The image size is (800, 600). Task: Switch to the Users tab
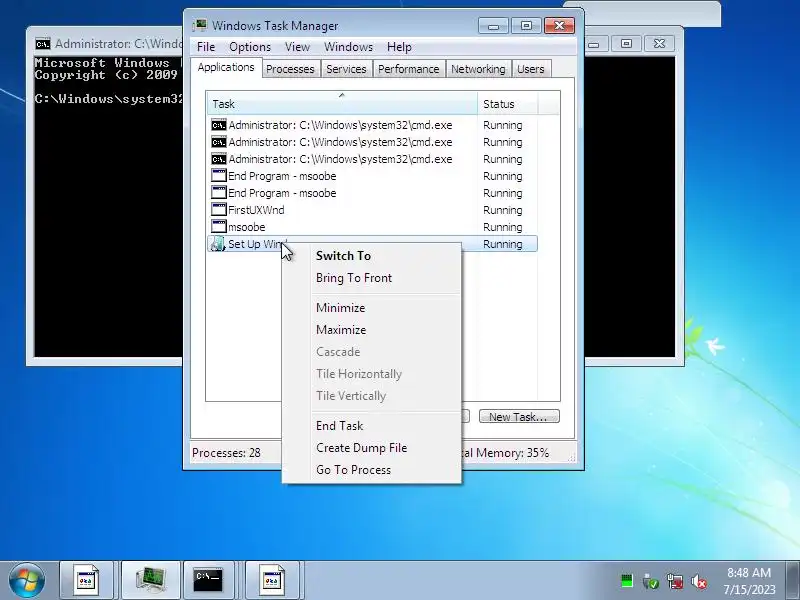tap(531, 69)
